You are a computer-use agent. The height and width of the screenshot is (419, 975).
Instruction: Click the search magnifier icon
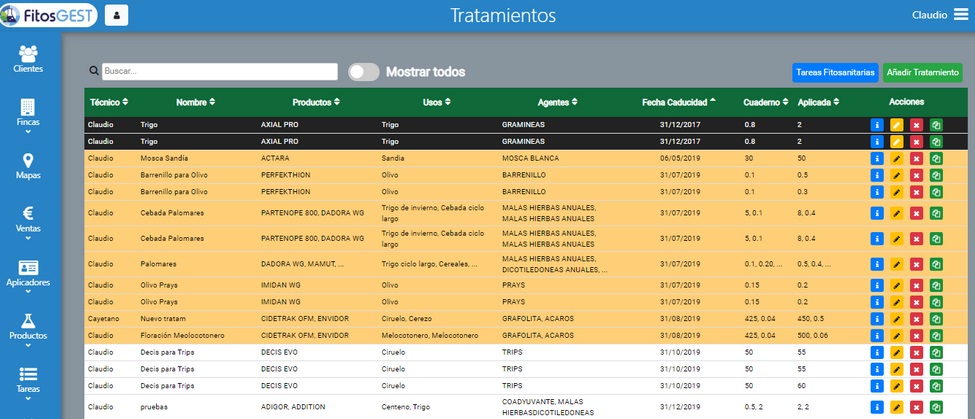tap(94, 71)
